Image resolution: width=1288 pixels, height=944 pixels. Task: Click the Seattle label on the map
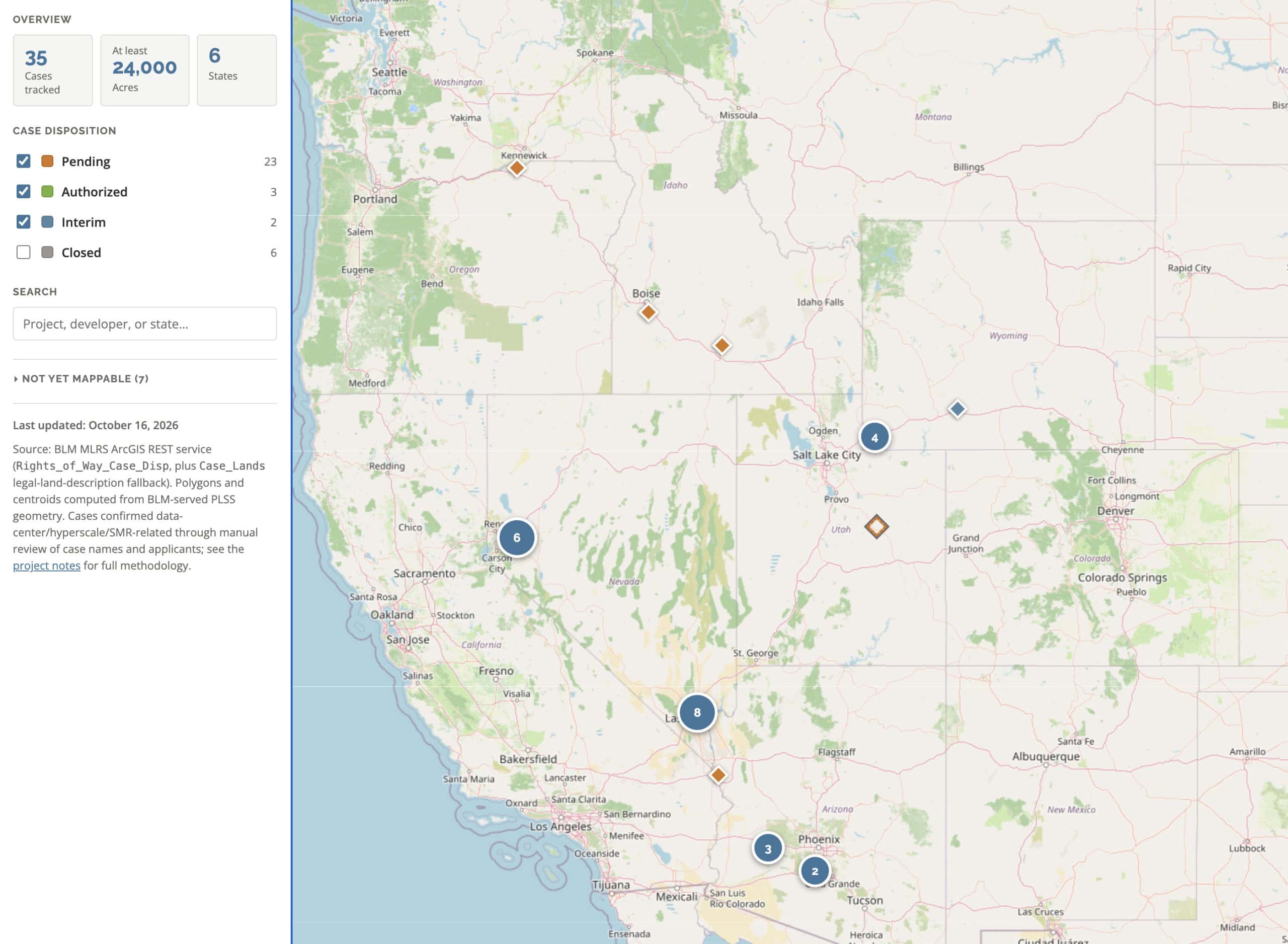tap(389, 72)
